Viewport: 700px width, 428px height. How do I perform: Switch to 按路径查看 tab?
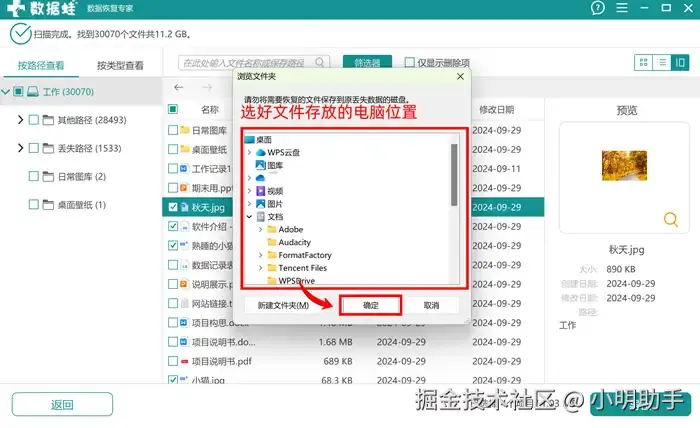(41, 66)
